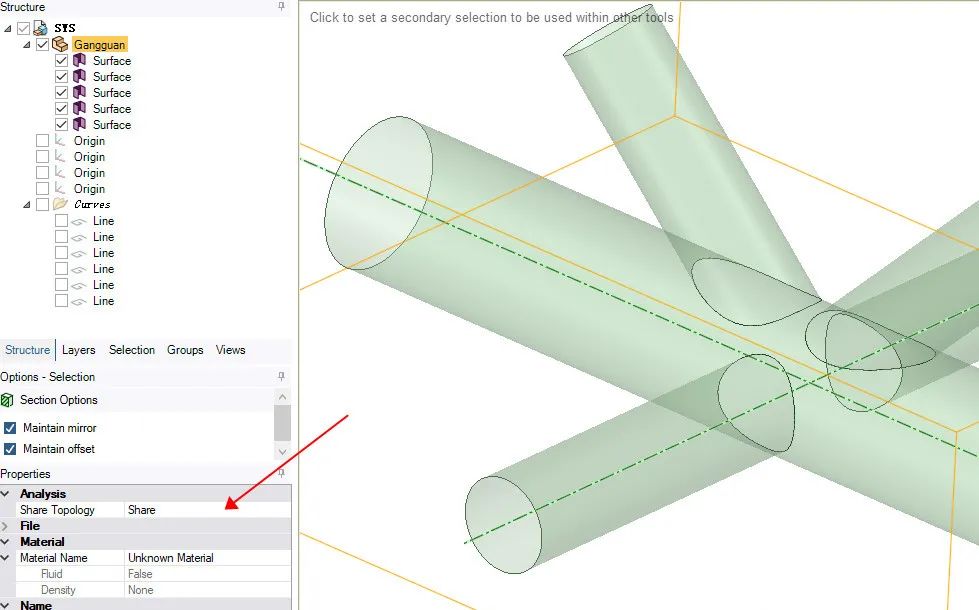Check the first Origin checkbox
Screen dimensions: 979x610
(42, 140)
